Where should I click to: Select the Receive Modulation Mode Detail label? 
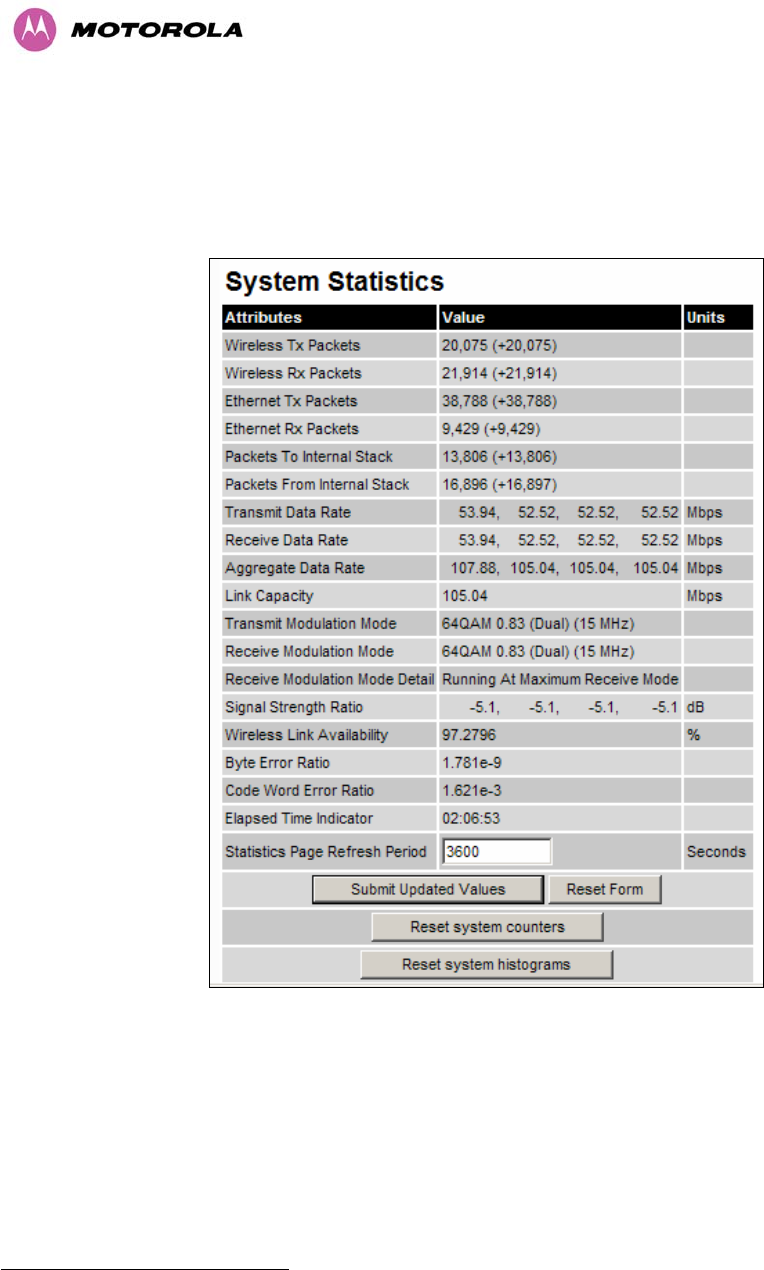[328, 679]
